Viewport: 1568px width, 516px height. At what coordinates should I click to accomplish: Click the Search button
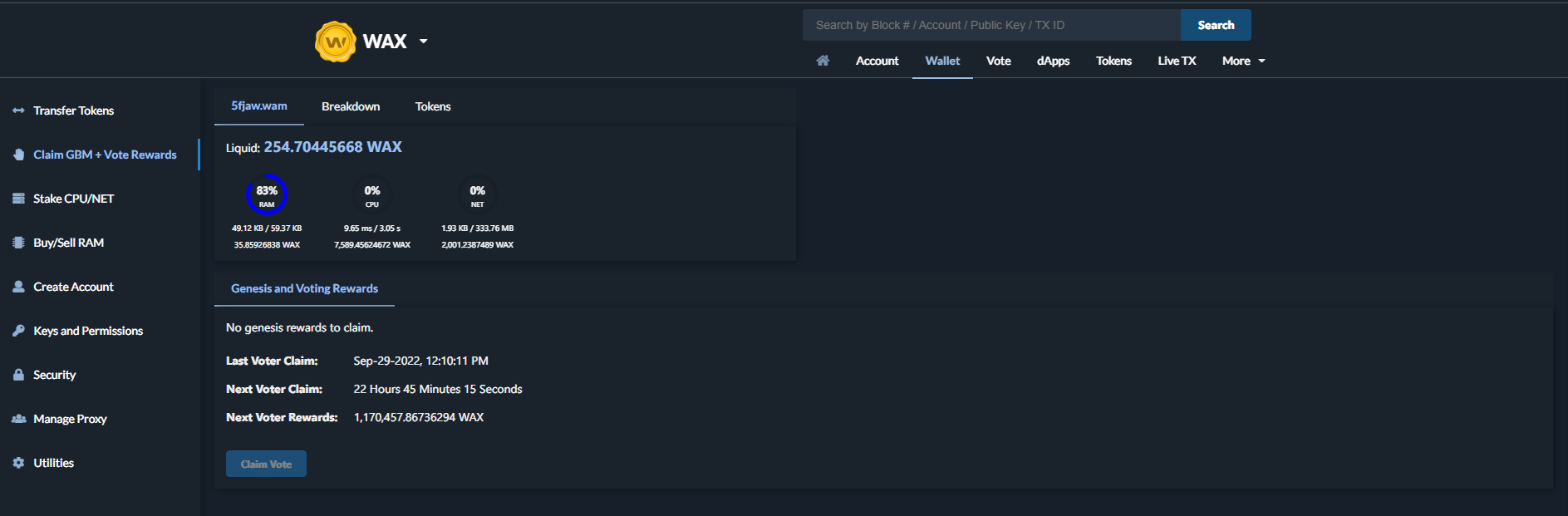[1216, 25]
